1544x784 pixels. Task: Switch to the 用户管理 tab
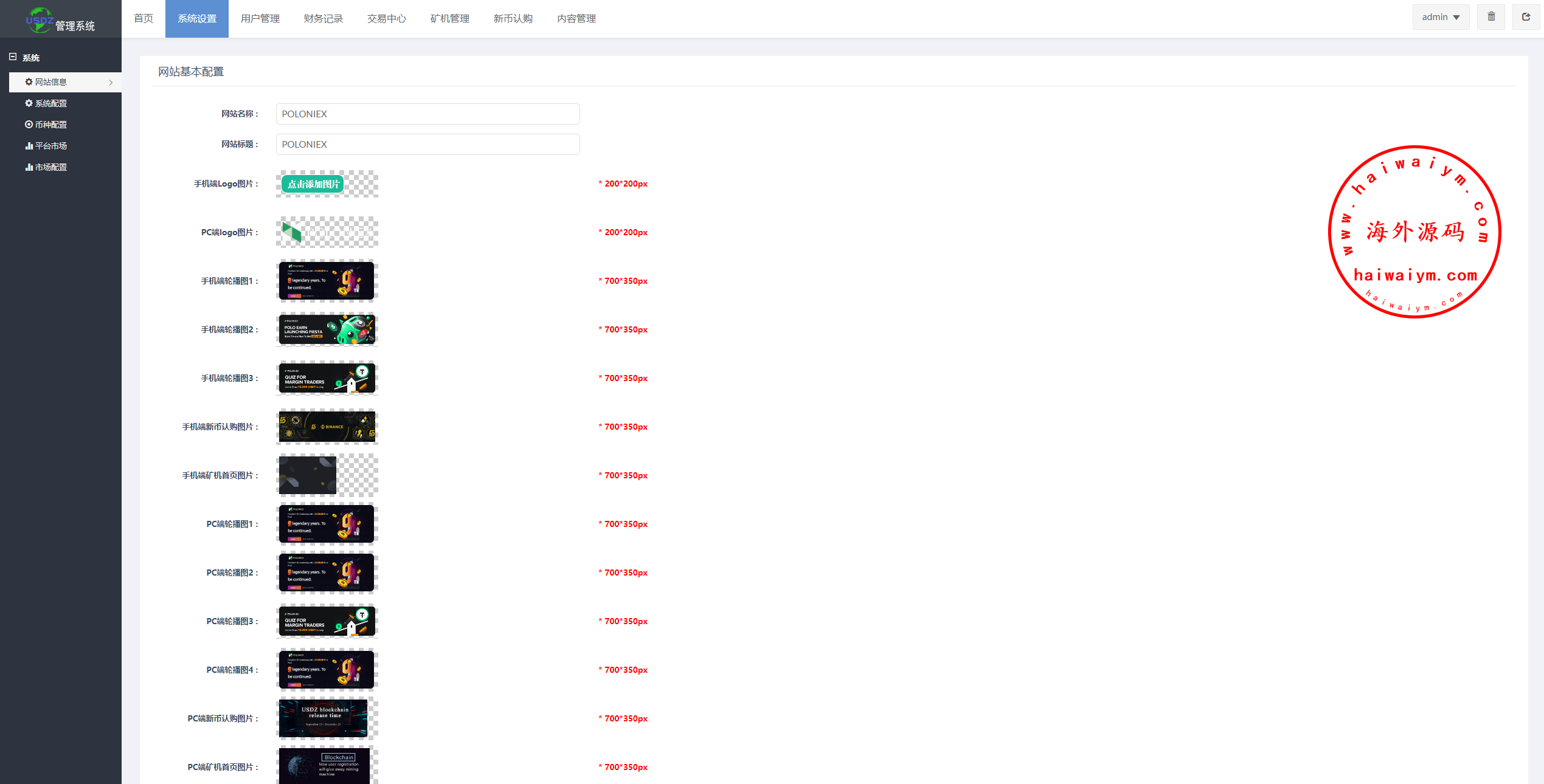(260, 19)
